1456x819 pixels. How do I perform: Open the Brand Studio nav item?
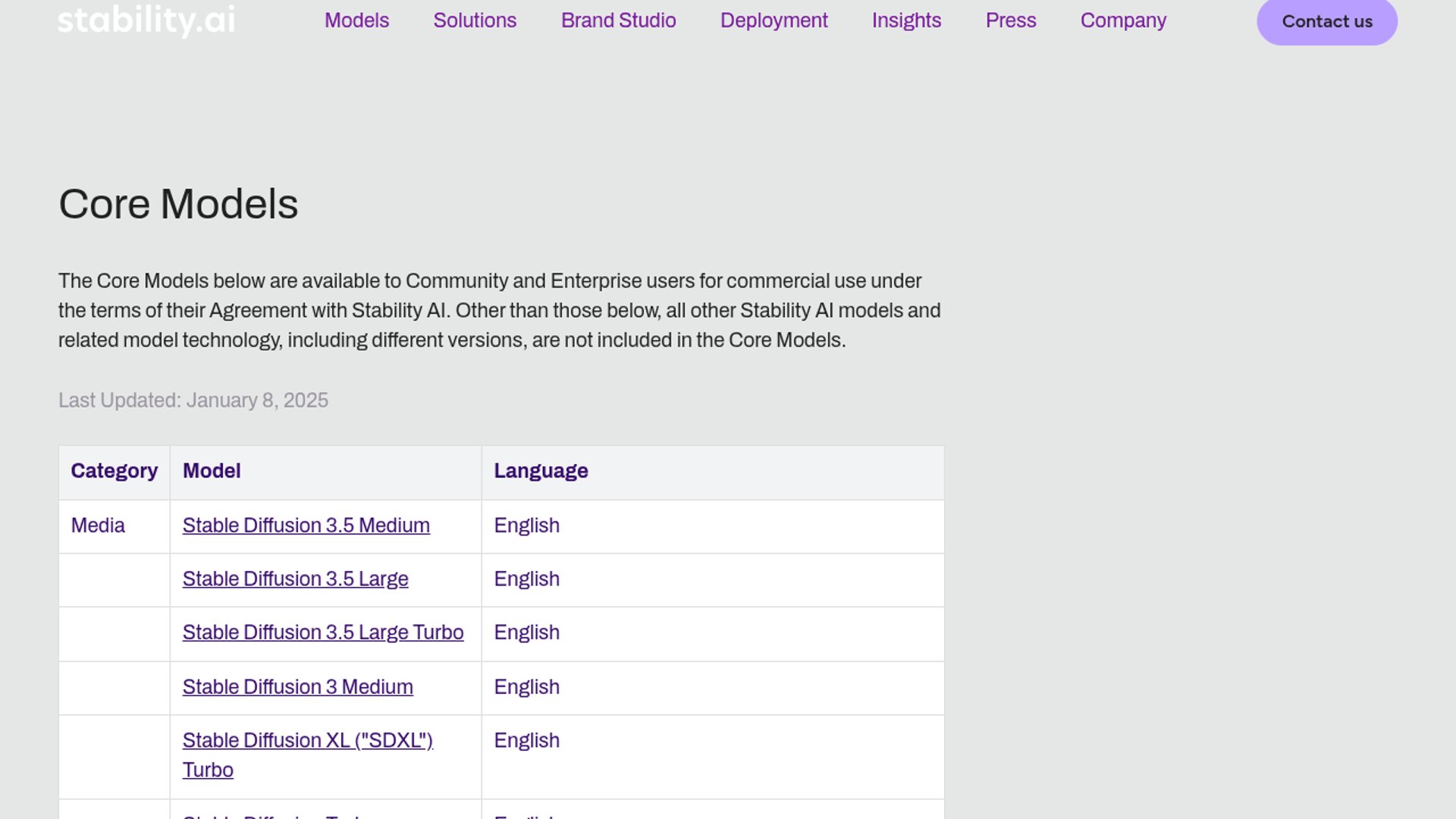coord(618,20)
